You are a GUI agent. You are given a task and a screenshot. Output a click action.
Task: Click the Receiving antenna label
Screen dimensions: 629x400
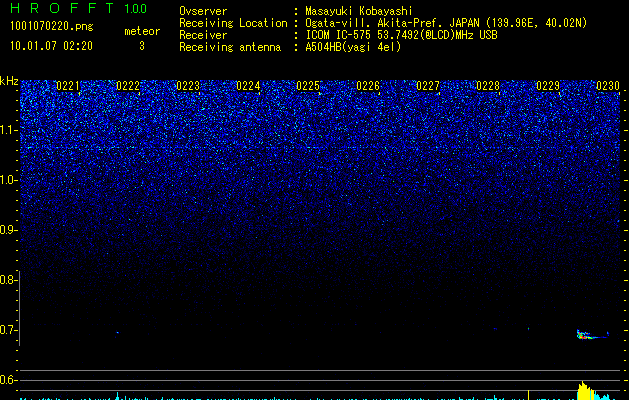(230, 47)
